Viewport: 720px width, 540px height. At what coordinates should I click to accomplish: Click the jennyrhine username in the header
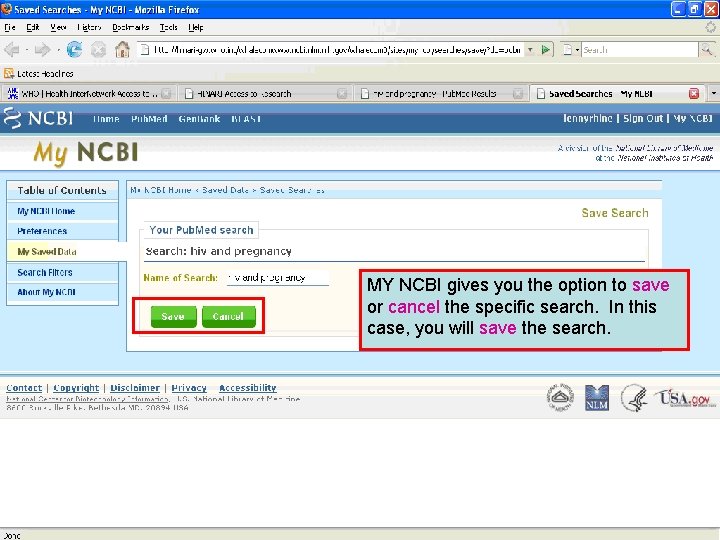pyautogui.click(x=588, y=118)
